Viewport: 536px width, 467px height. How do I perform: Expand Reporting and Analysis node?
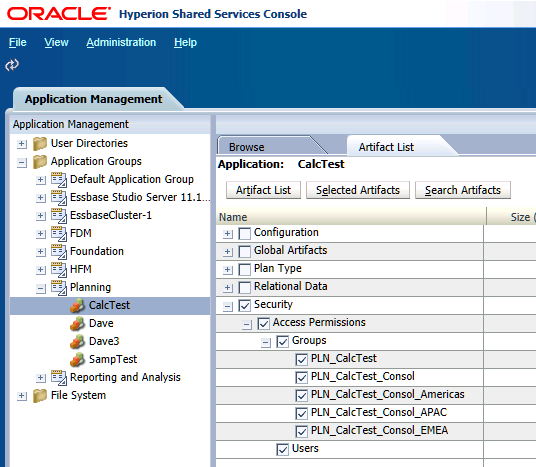(41, 378)
